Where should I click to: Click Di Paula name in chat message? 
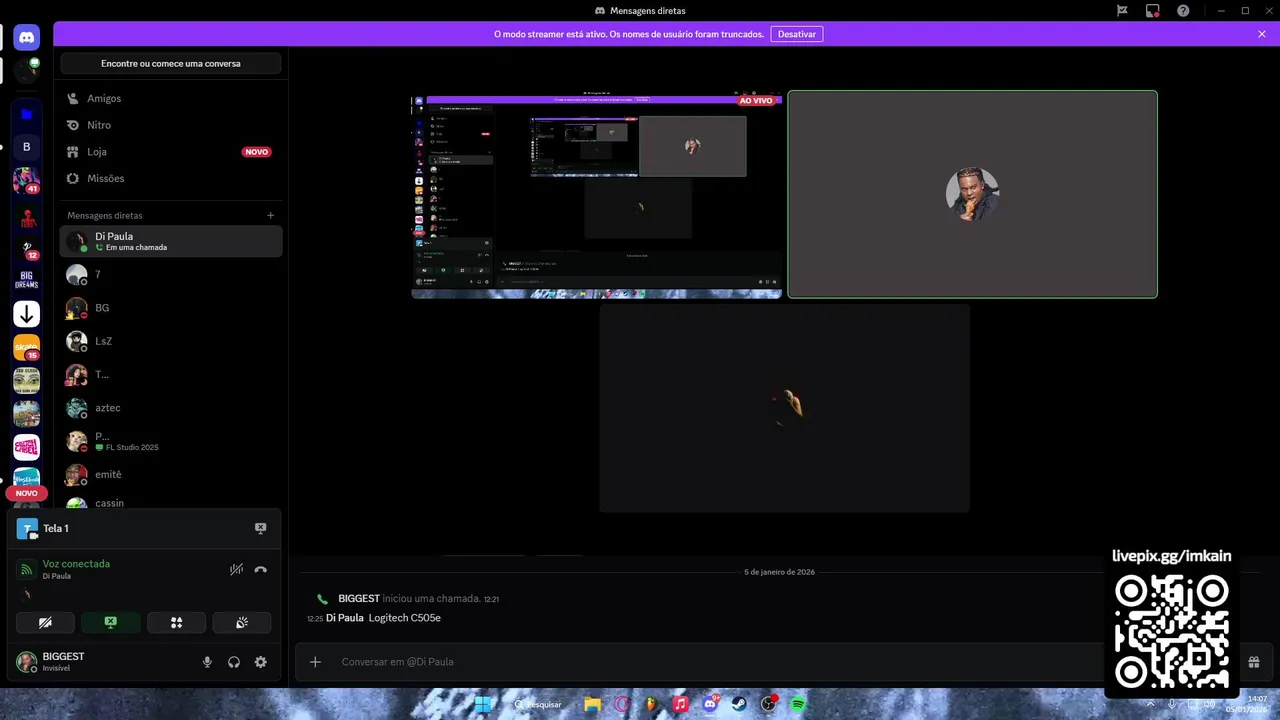345,618
